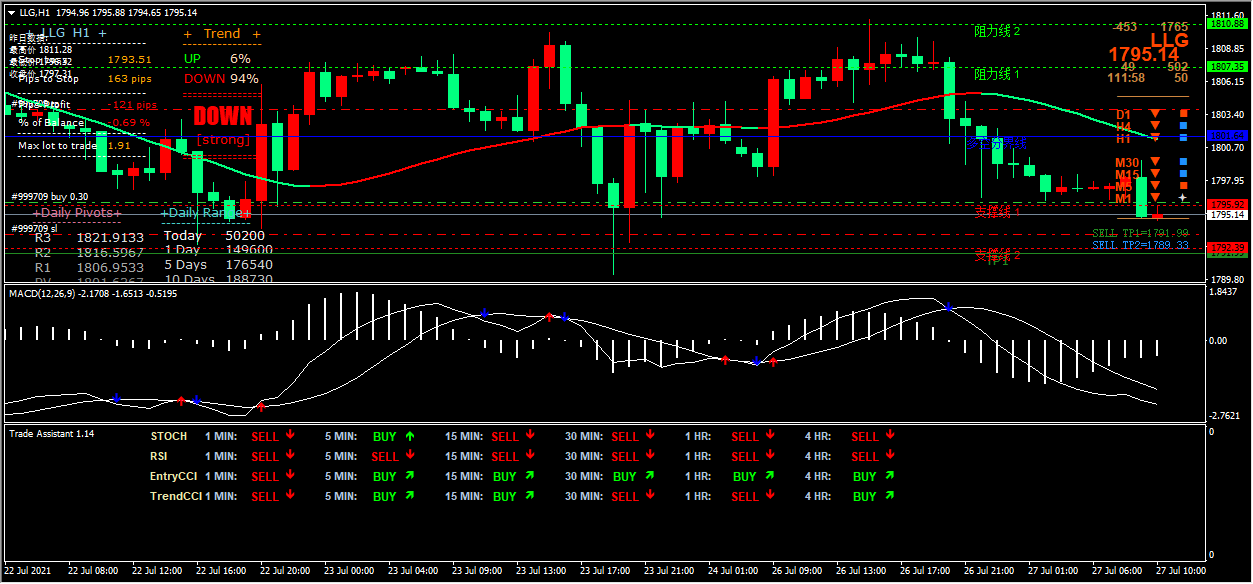
Task: Click the Daily Pivots header
Action: (77, 213)
